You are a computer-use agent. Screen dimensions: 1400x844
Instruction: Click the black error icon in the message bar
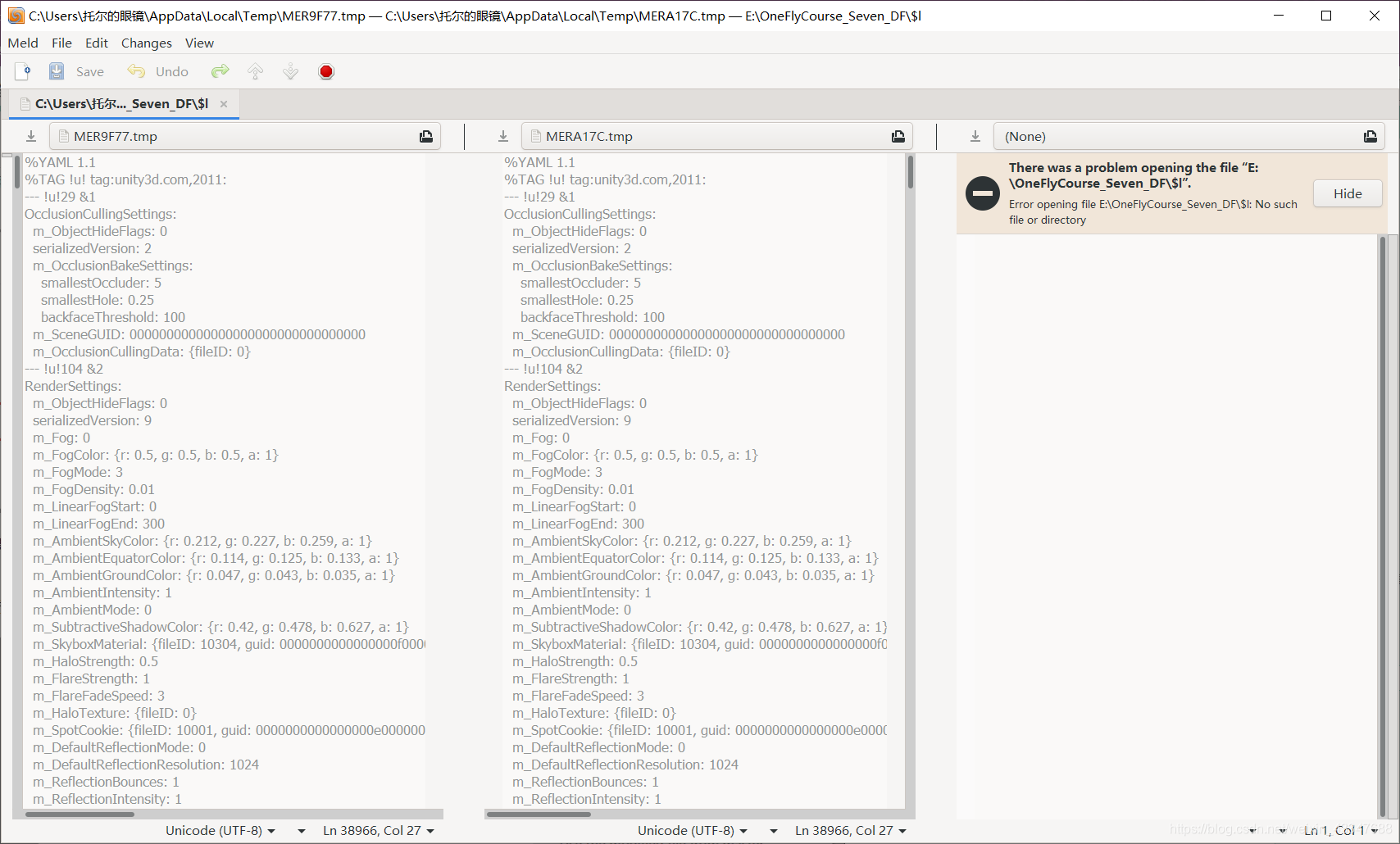(x=982, y=193)
